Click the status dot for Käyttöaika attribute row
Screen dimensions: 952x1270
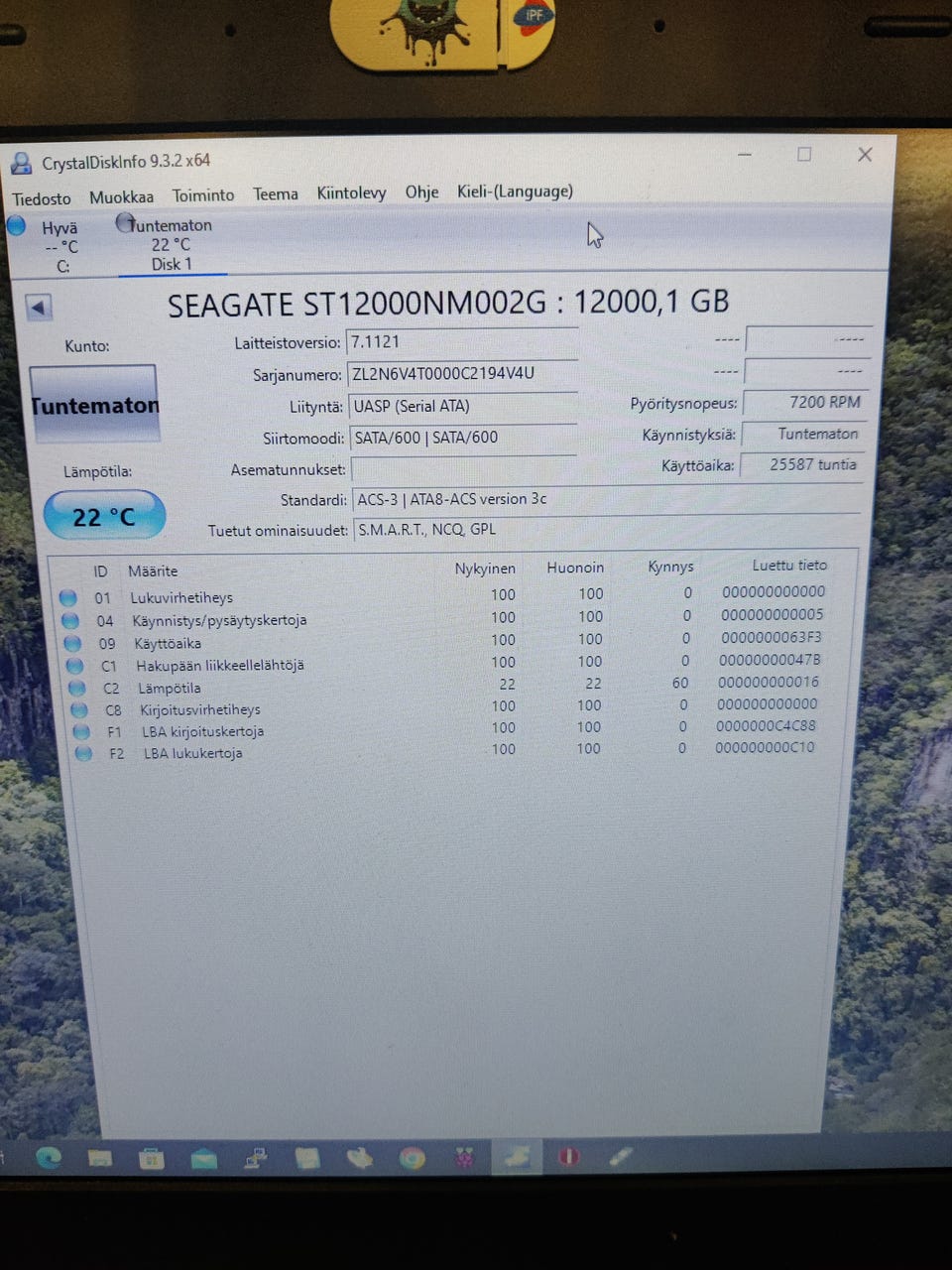71,643
